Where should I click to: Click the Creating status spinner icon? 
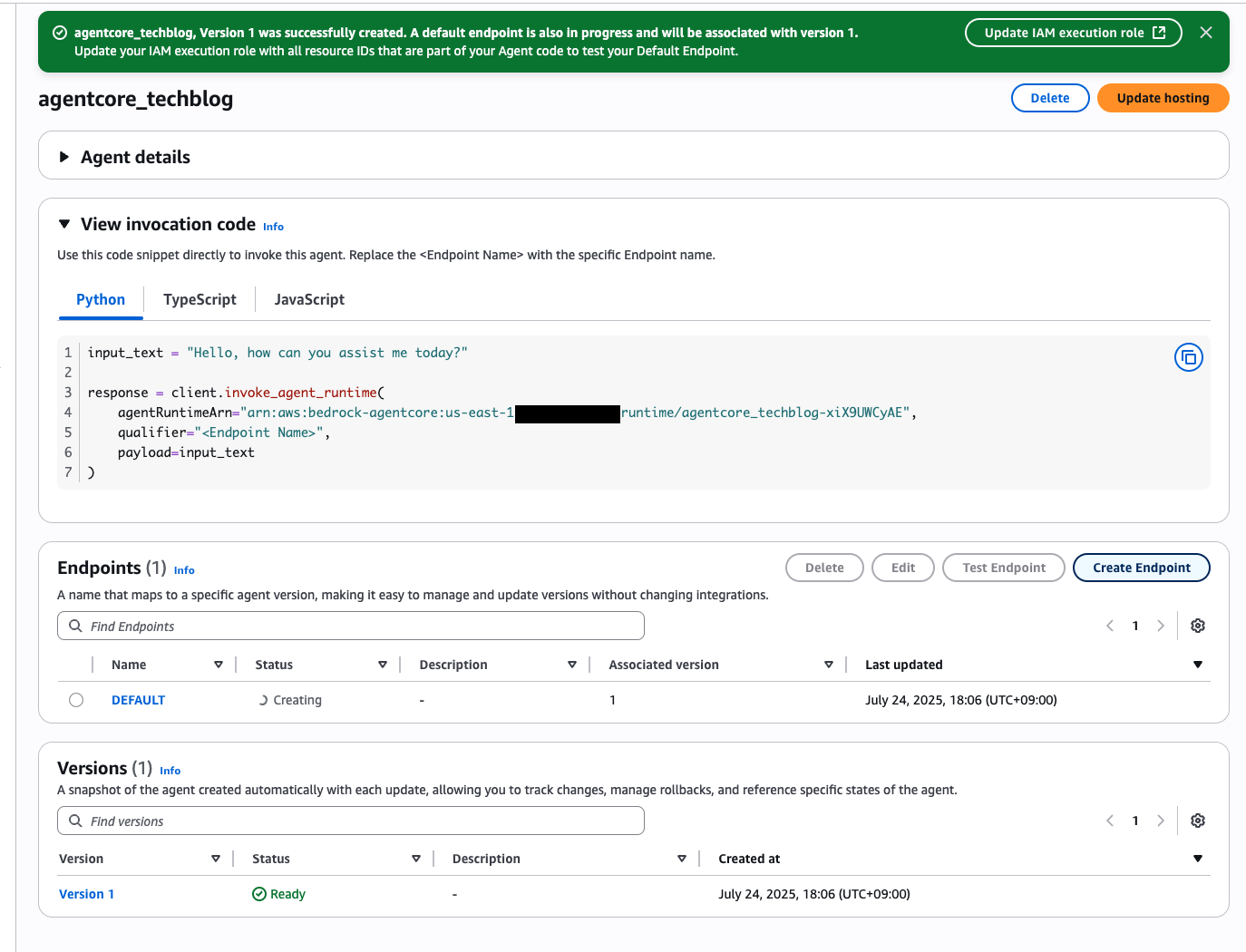263,700
